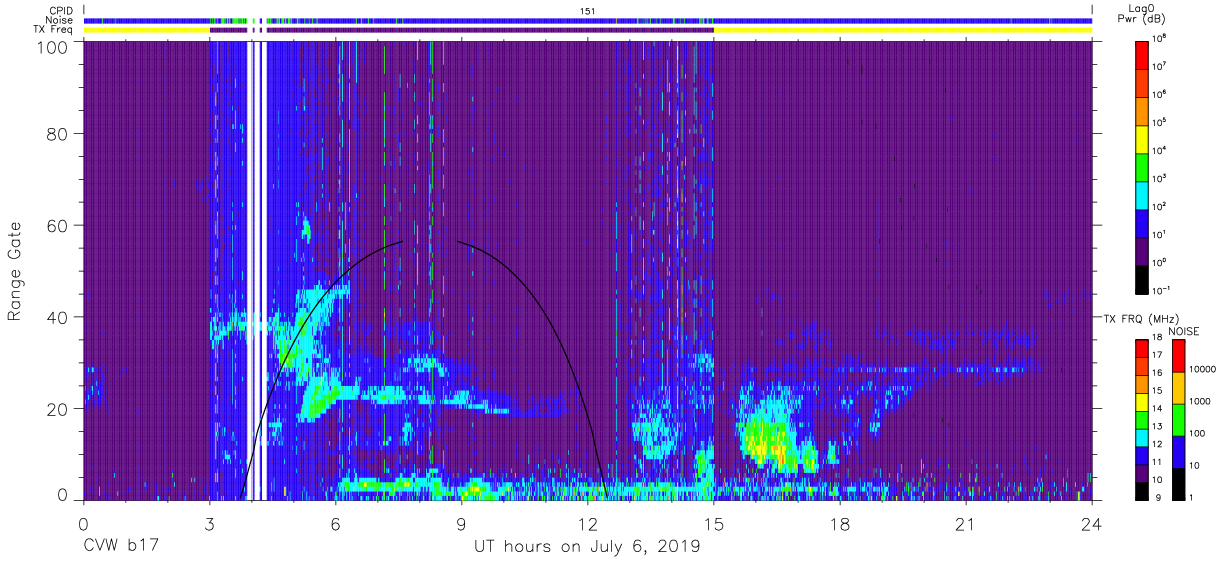The image size is (1228, 567).
Task: Click the y-axis tick label "60"
Action: (57, 225)
